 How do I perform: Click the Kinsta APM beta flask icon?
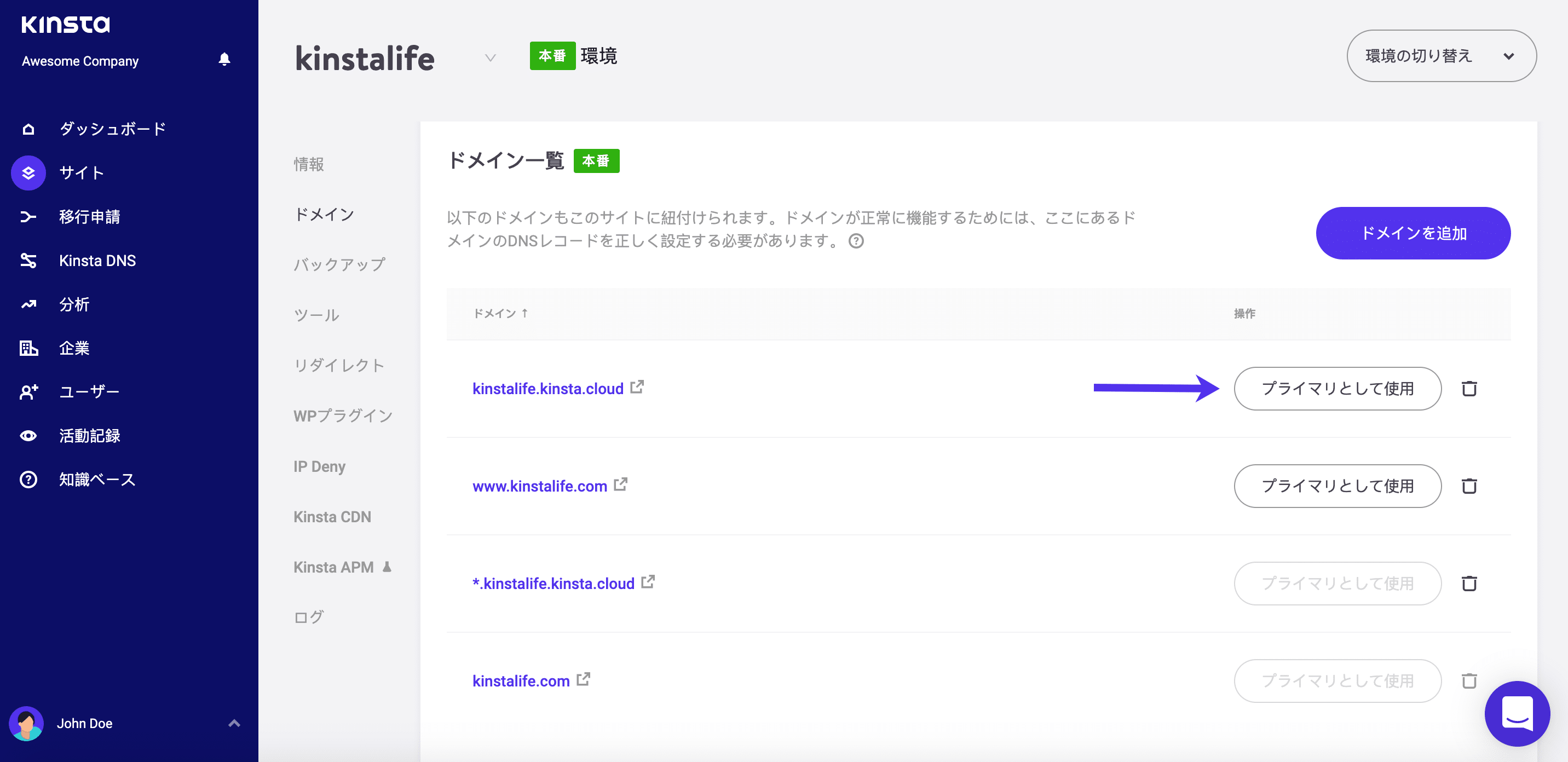click(387, 567)
